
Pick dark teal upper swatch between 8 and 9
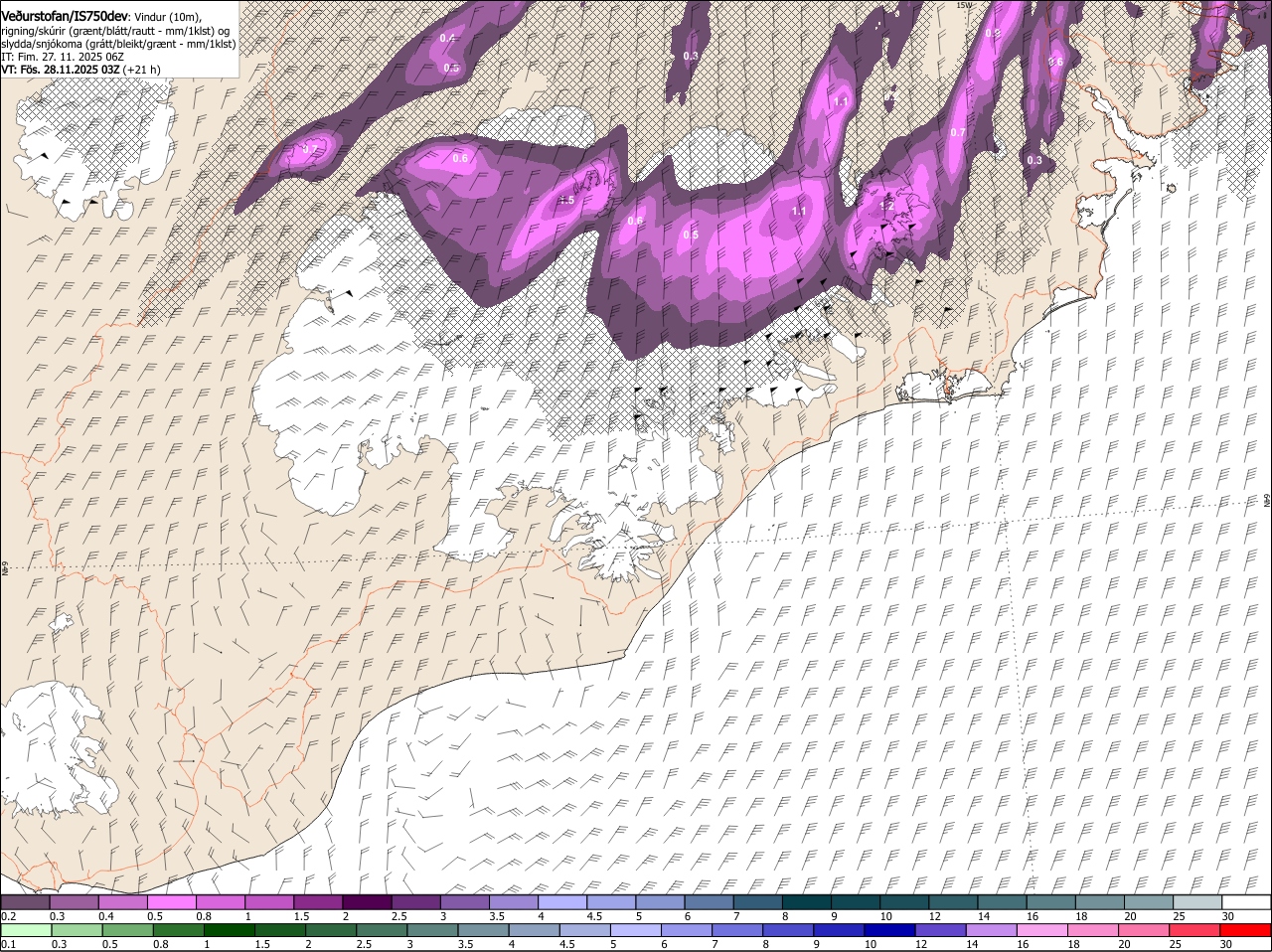pos(808,902)
